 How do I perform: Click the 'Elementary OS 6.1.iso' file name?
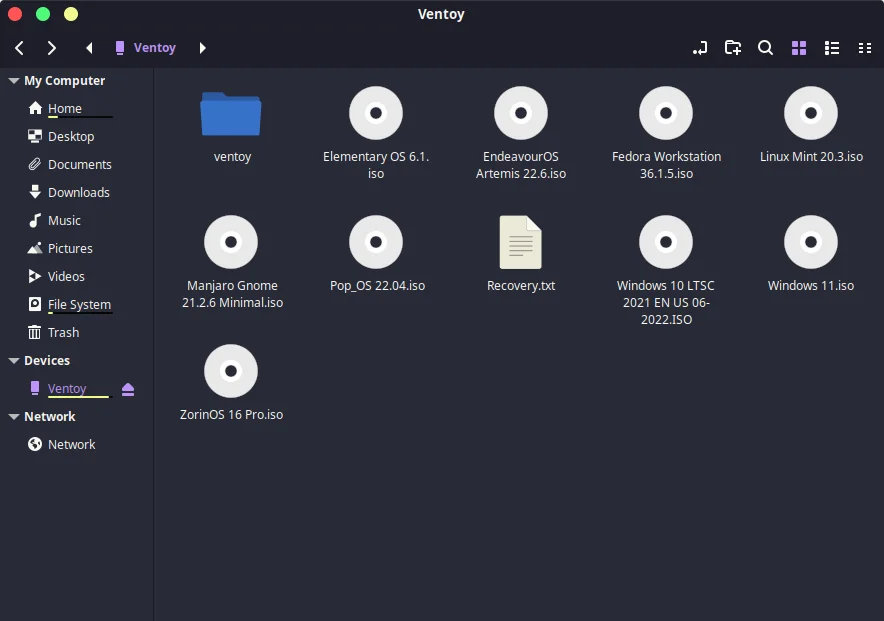click(x=376, y=165)
